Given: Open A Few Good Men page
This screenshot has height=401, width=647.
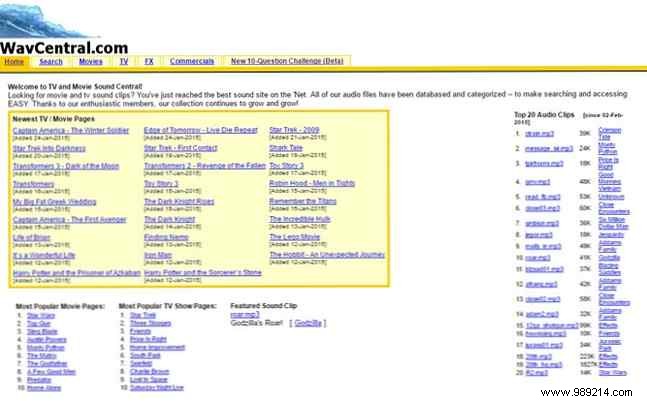Looking at the screenshot, I should [x=51, y=372].
